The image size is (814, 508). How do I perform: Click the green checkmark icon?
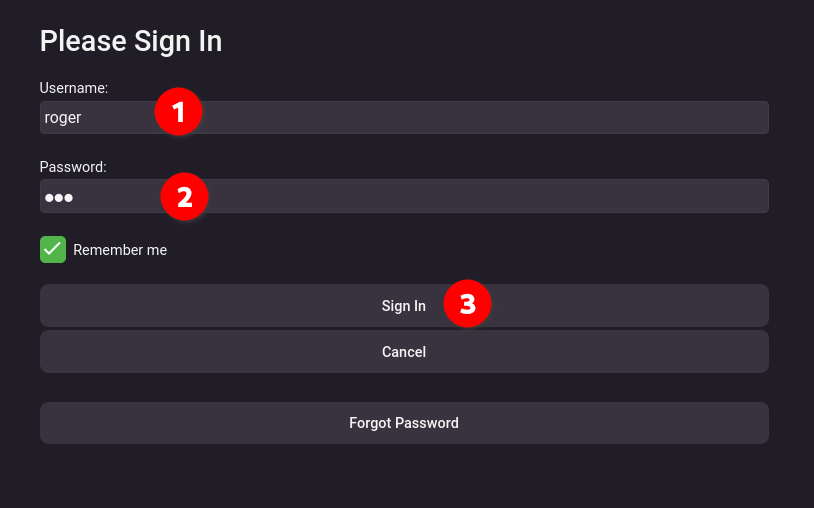tap(53, 250)
